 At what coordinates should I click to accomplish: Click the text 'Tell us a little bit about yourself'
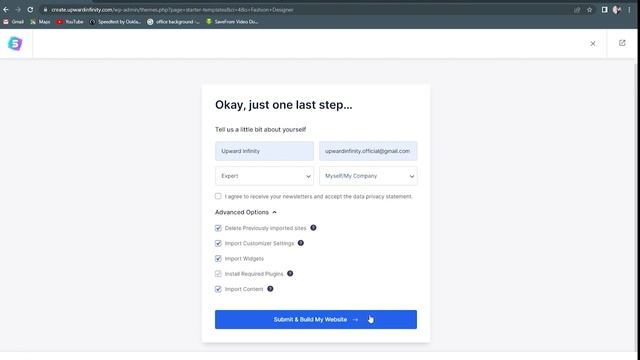click(x=260, y=129)
